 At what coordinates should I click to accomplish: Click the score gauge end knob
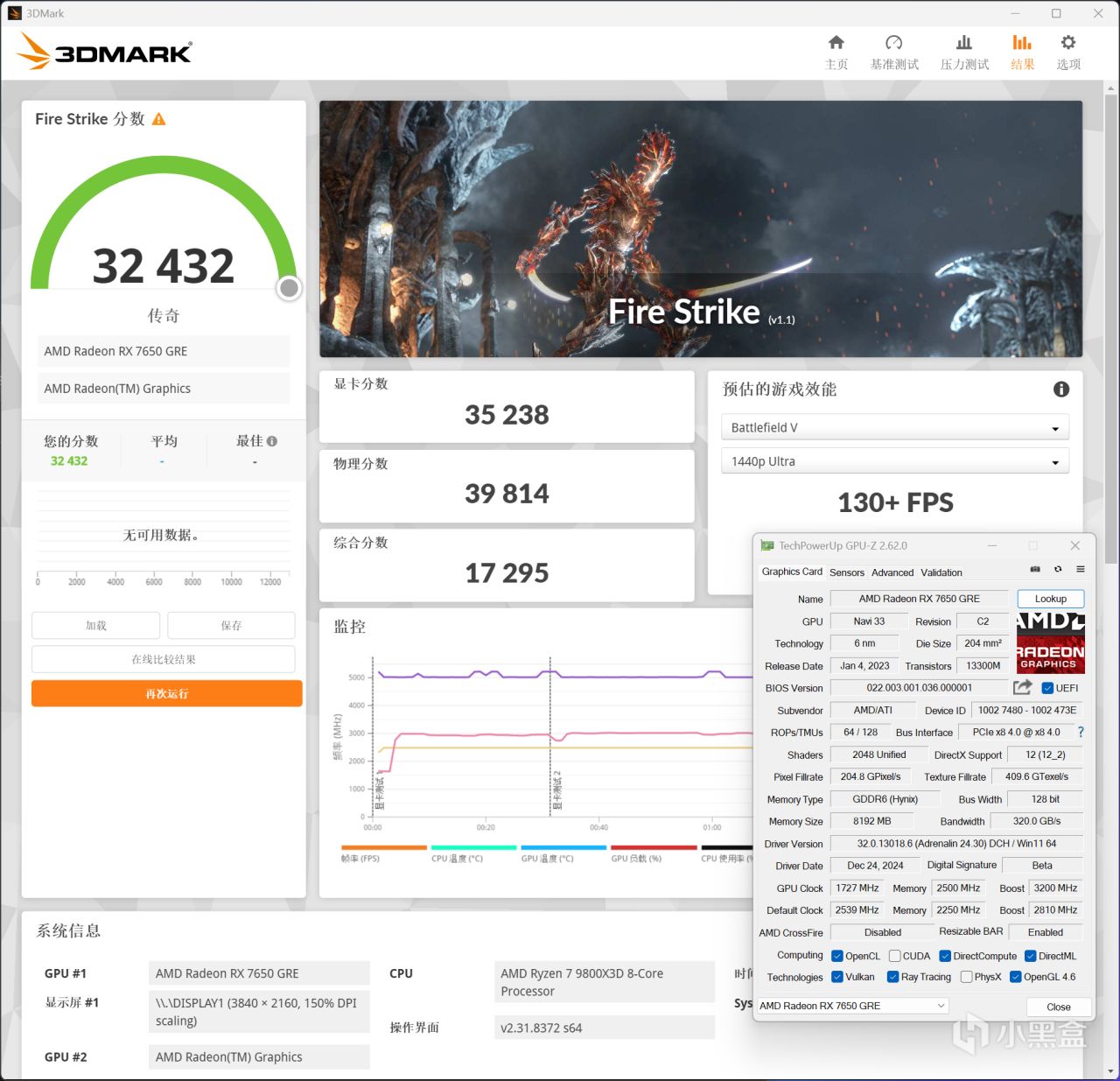[289, 288]
